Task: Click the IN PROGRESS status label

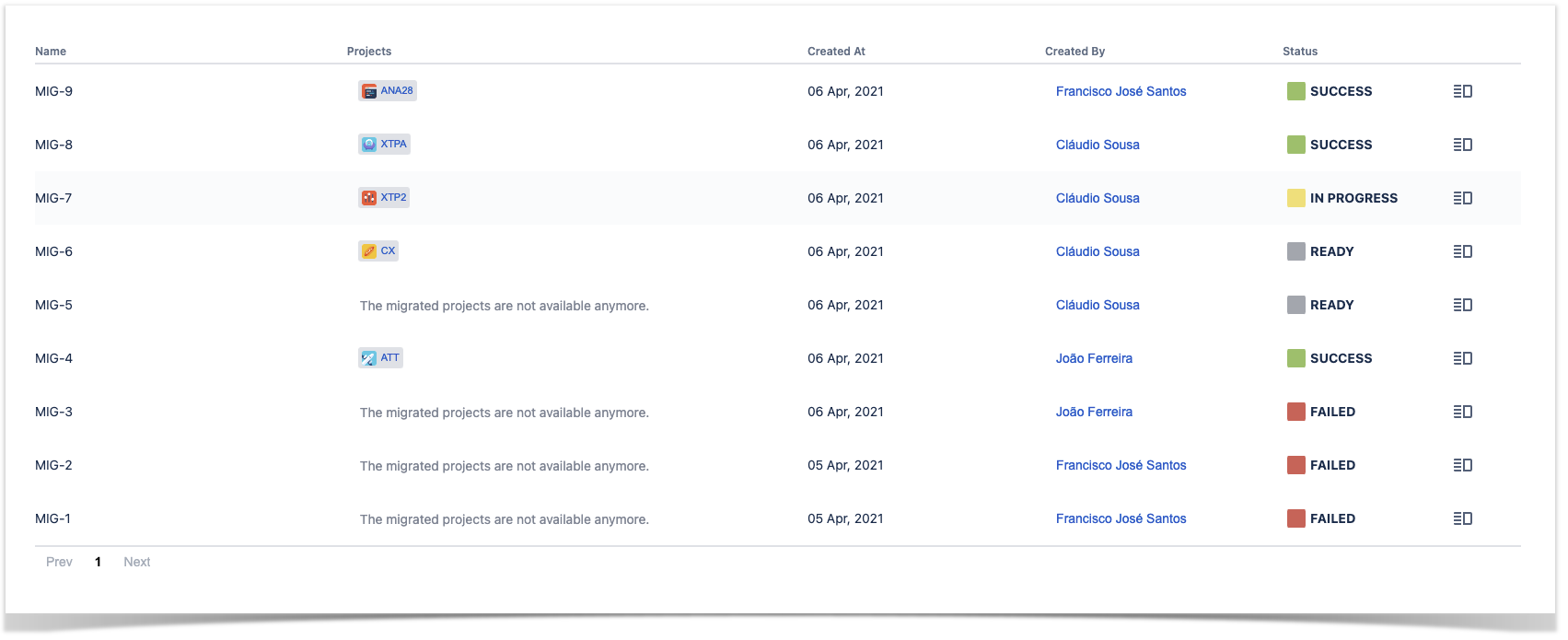Action: [1353, 198]
